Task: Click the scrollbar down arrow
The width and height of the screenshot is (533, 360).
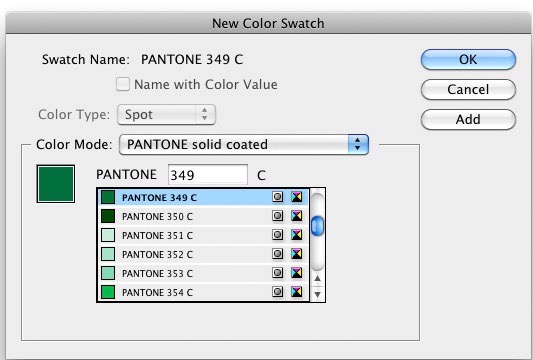Action: pos(317,294)
